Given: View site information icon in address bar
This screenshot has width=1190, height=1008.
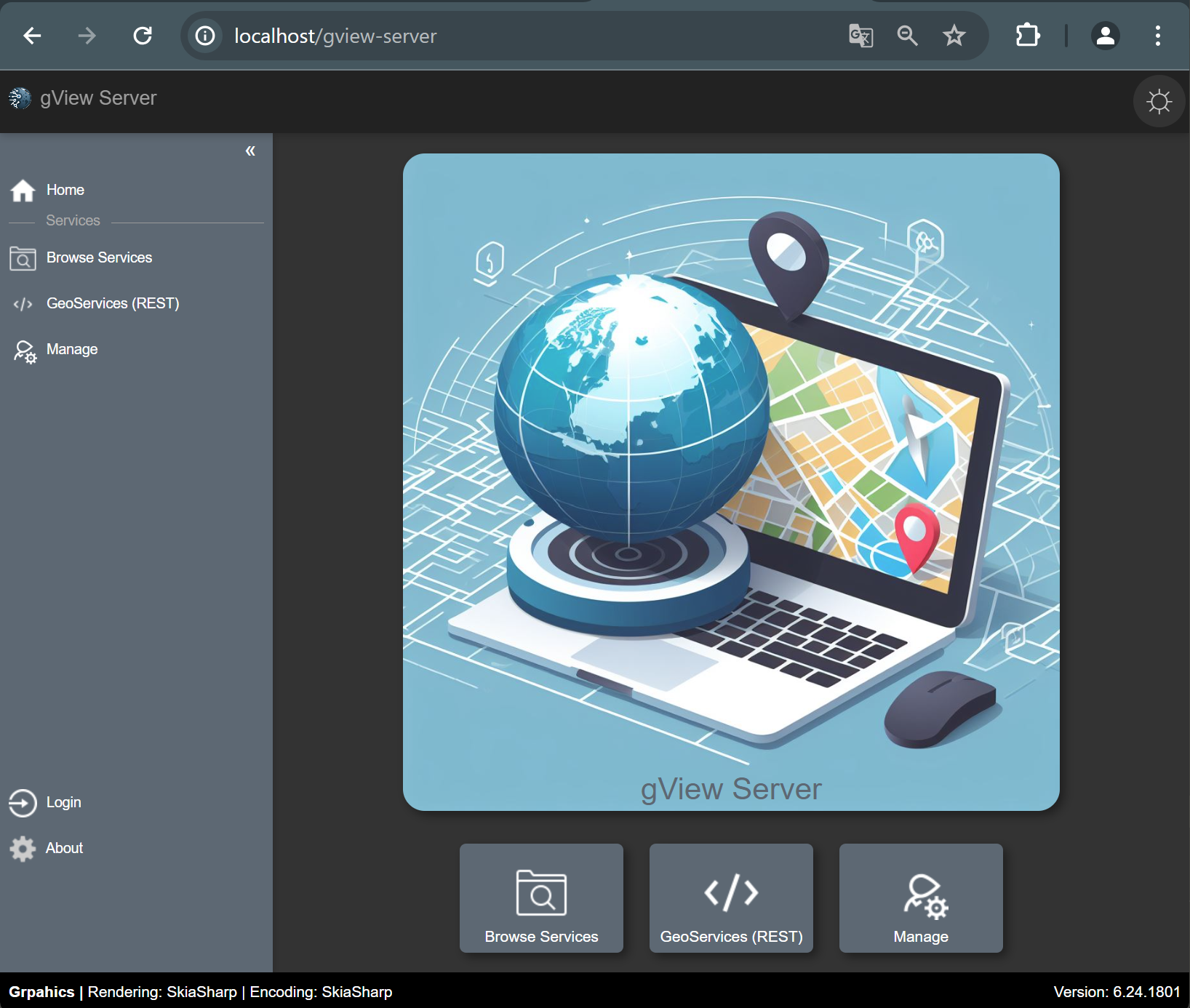Looking at the screenshot, I should tap(205, 36).
